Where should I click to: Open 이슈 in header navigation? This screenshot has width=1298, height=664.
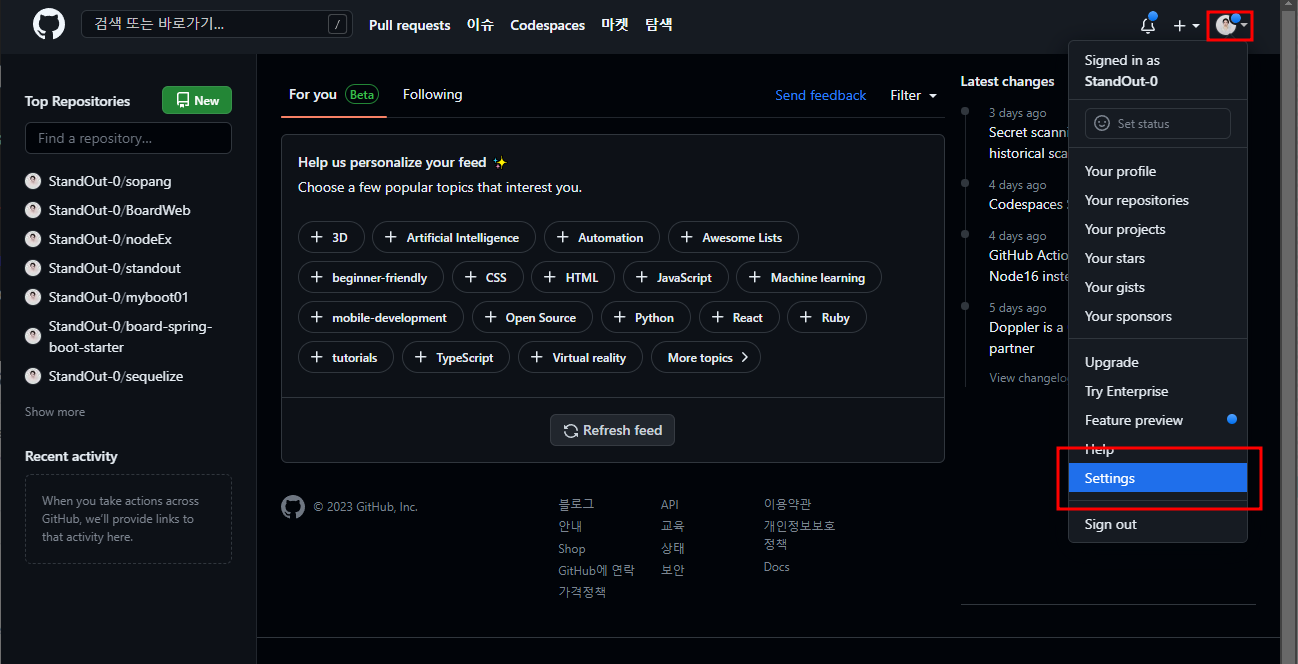point(480,25)
